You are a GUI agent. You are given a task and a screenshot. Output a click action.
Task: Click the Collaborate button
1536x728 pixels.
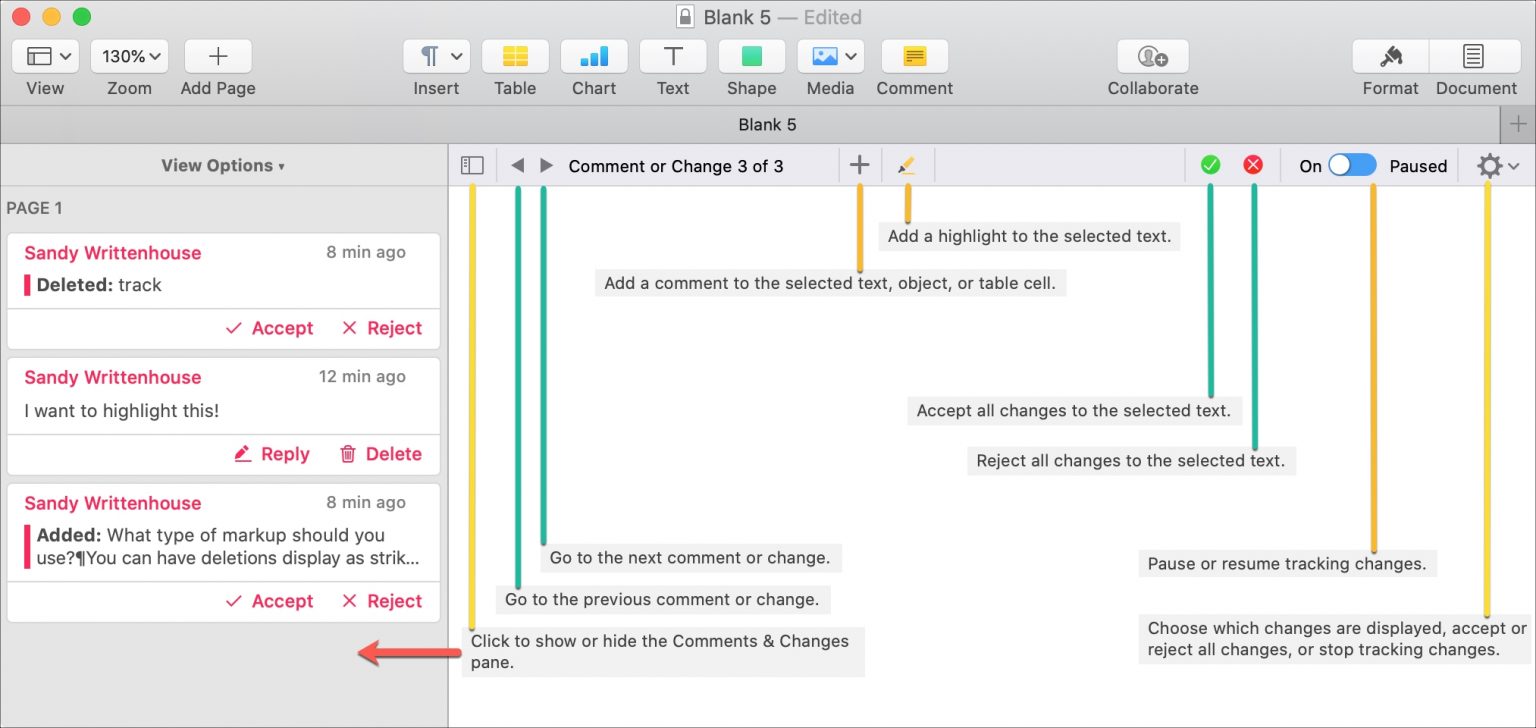point(1153,56)
